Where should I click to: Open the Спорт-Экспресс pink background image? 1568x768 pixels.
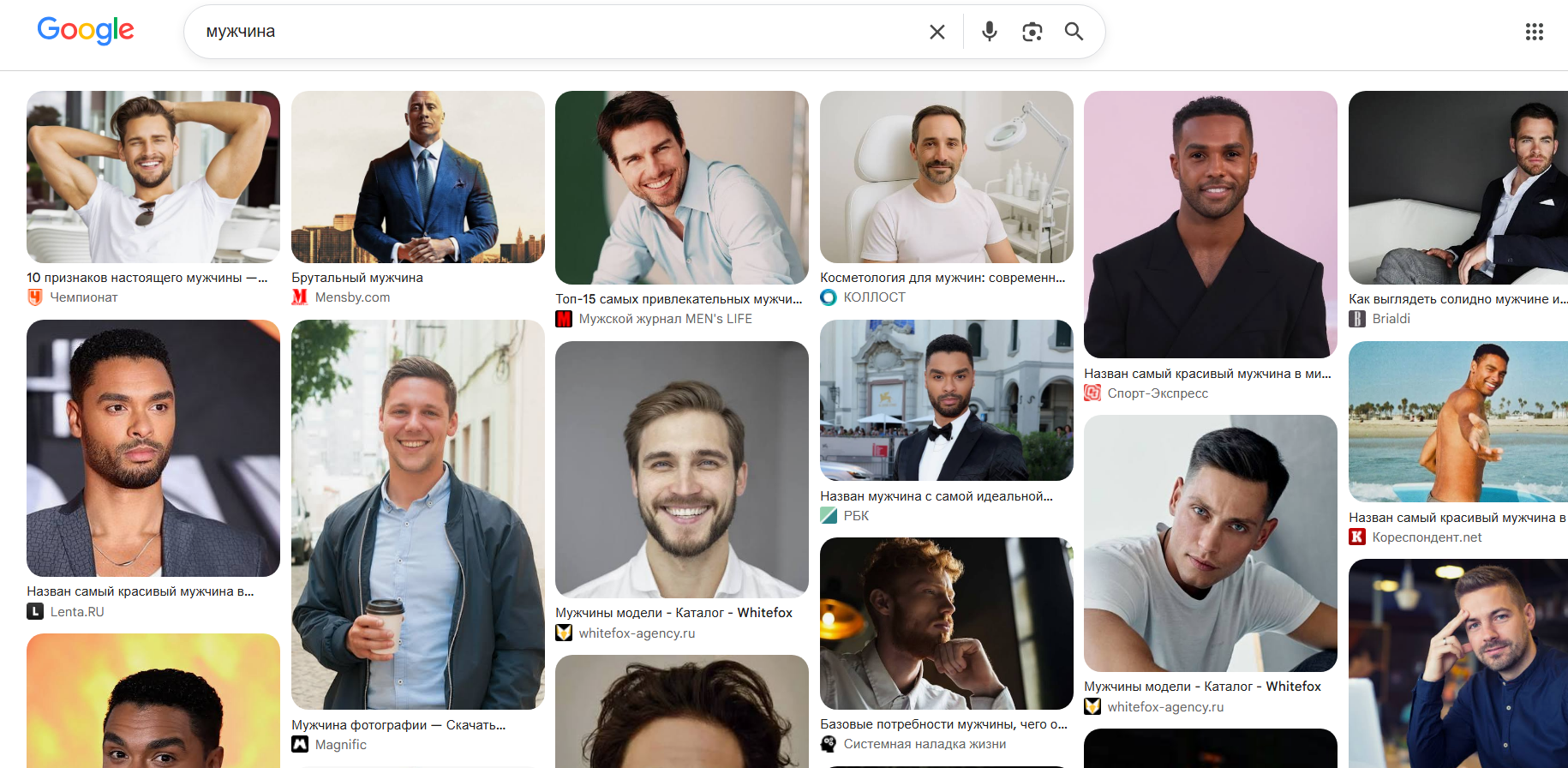[1211, 225]
